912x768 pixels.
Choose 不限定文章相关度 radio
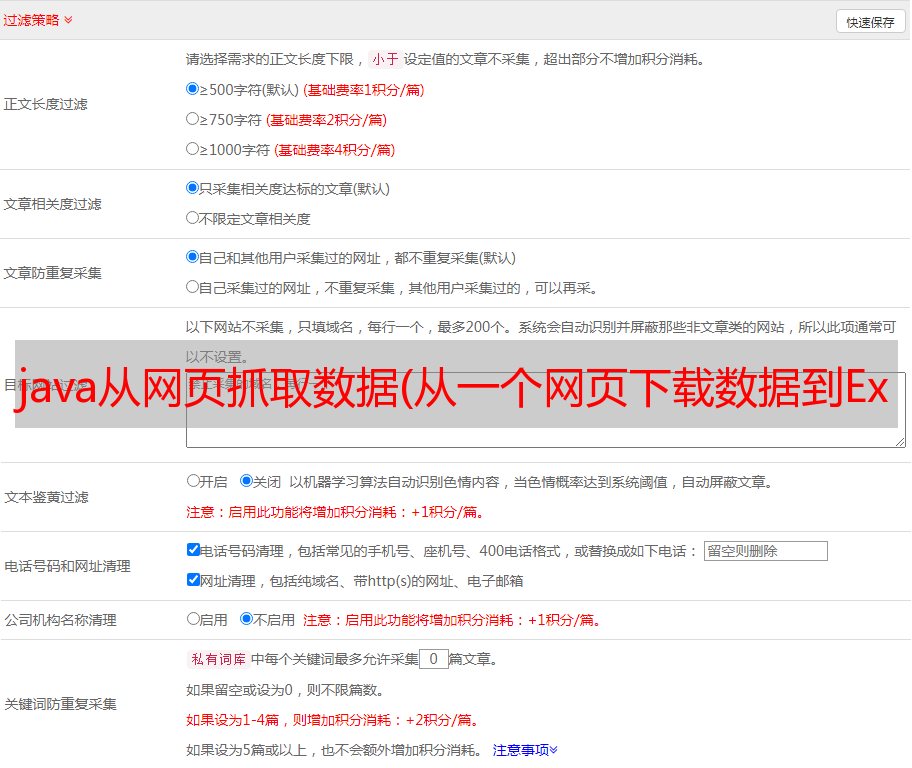(193, 218)
